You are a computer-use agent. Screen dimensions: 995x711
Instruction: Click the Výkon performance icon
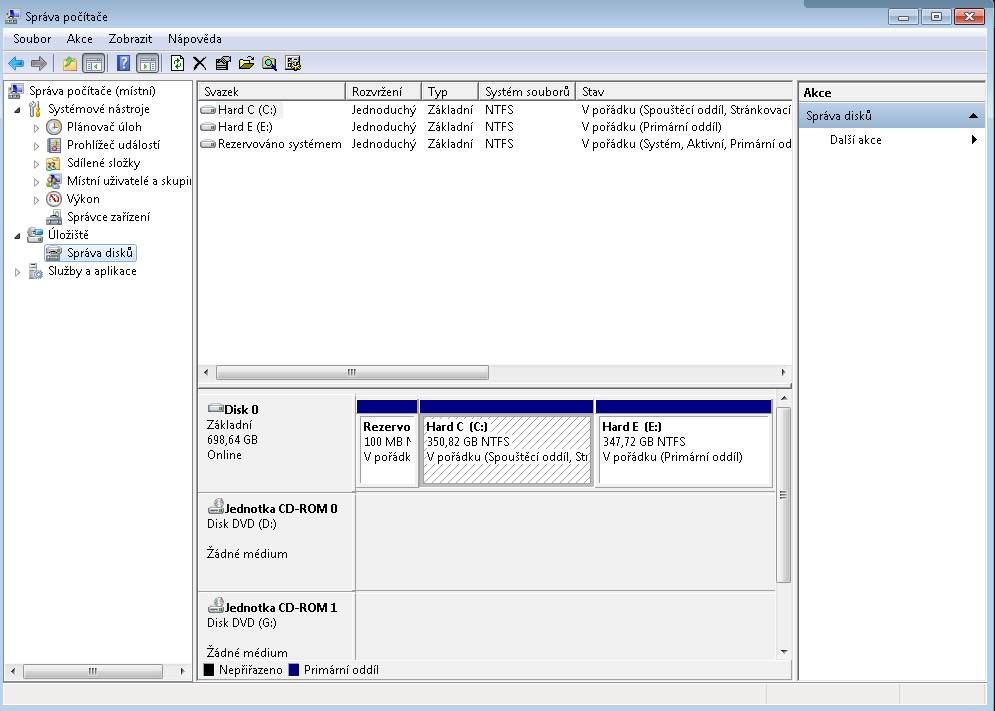tap(54, 199)
